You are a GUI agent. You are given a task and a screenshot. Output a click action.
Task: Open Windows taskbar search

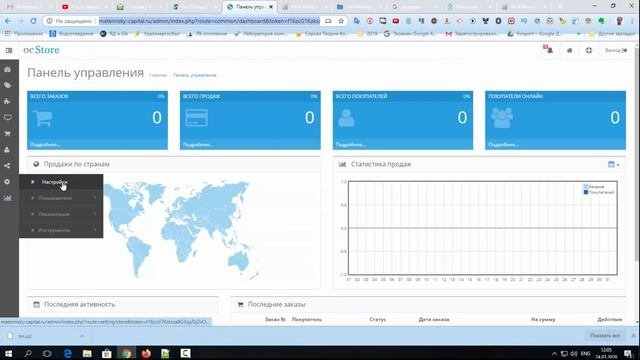tap(28, 353)
